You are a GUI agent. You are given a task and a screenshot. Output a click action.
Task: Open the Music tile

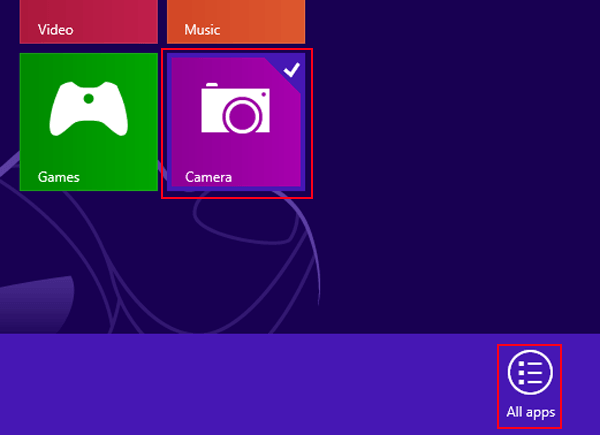(236, 22)
